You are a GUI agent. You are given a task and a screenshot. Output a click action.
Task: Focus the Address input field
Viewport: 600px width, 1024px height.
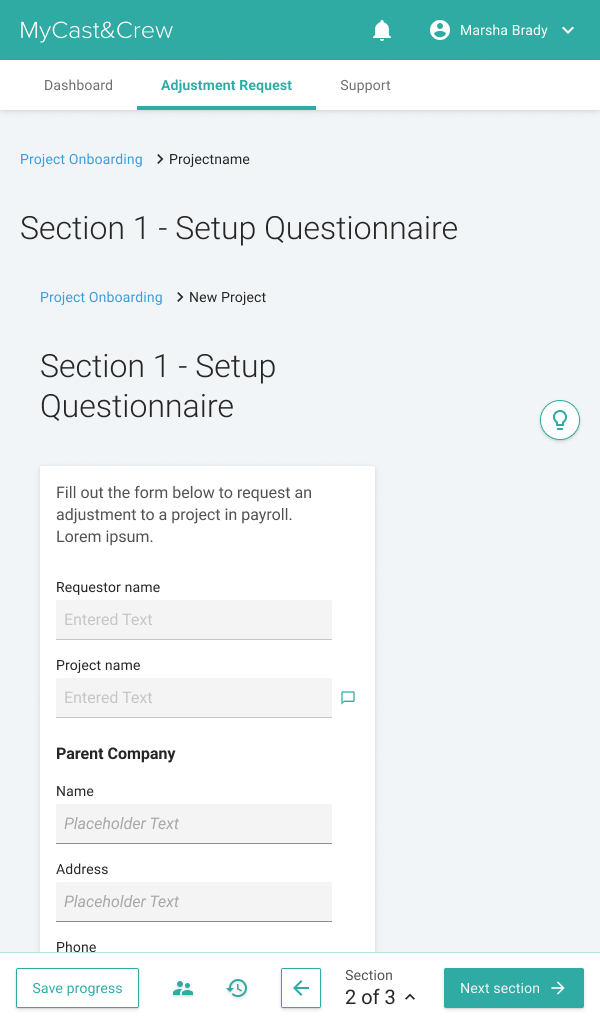pyautogui.click(x=194, y=902)
